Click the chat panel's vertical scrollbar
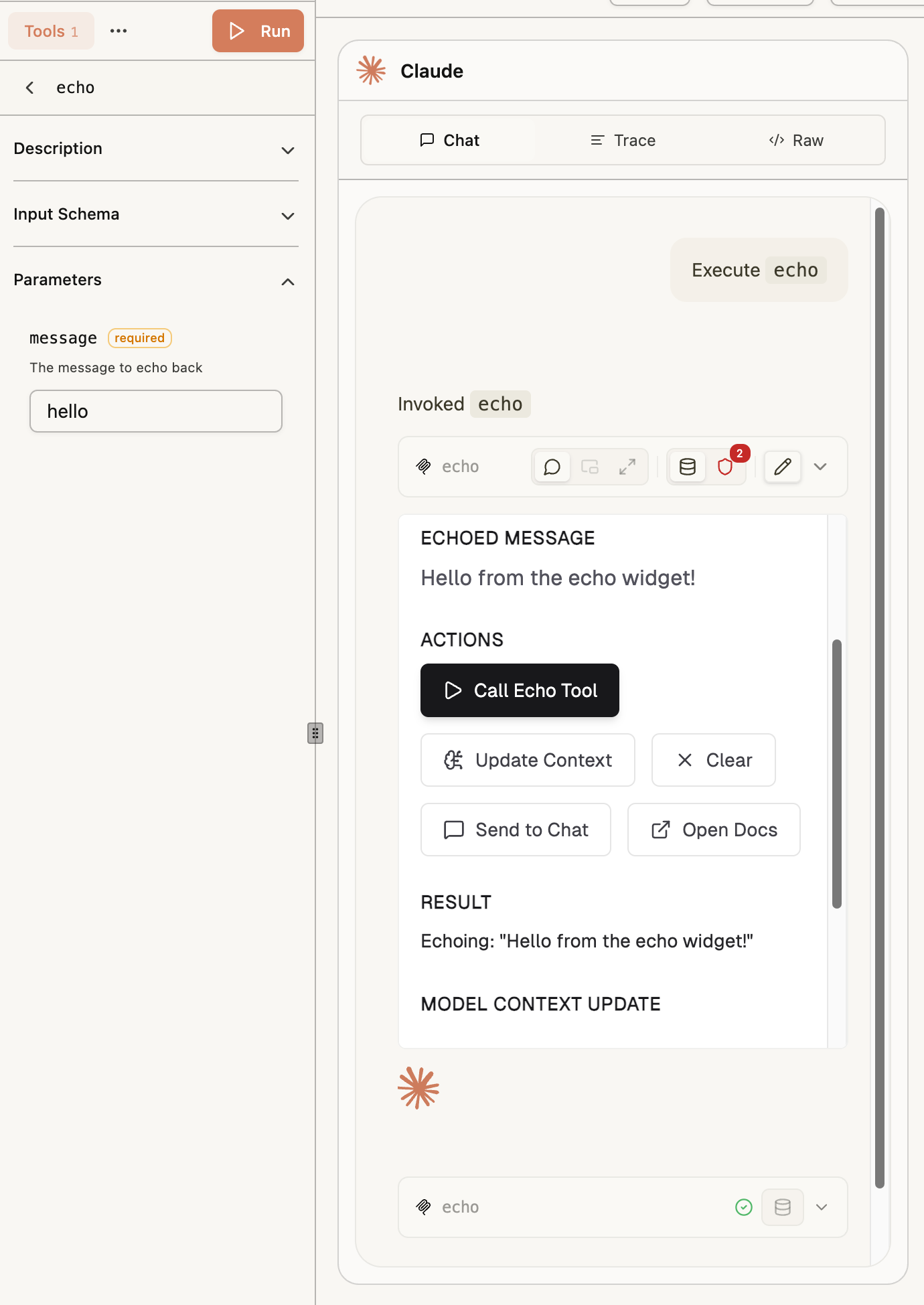The width and height of the screenshot is (924, 1305). pyautogui.click(x=880, y=698)
